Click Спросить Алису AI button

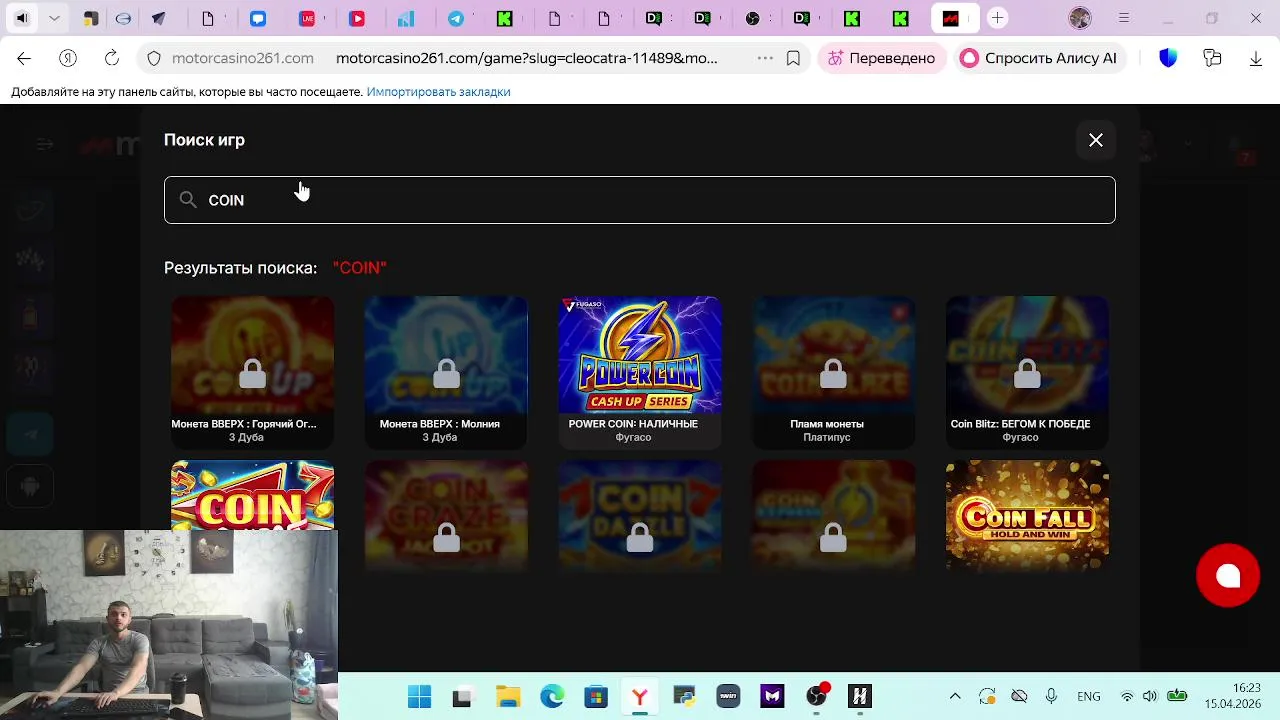(x=1039, y=58)
